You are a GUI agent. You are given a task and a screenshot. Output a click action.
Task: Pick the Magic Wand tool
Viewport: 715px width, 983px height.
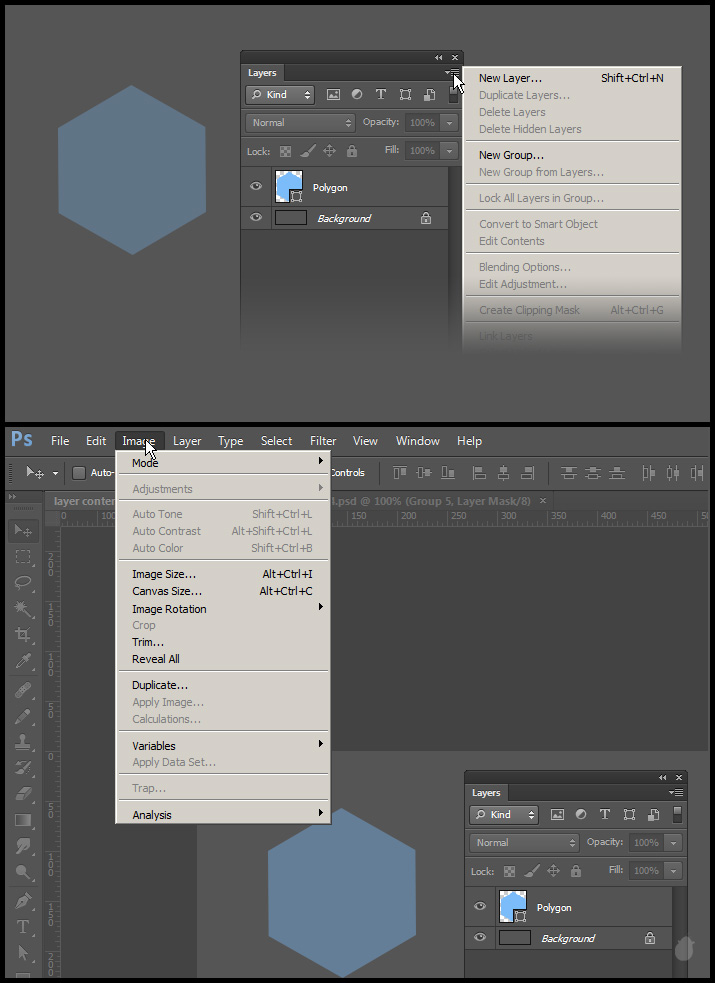tap(23, 609)
